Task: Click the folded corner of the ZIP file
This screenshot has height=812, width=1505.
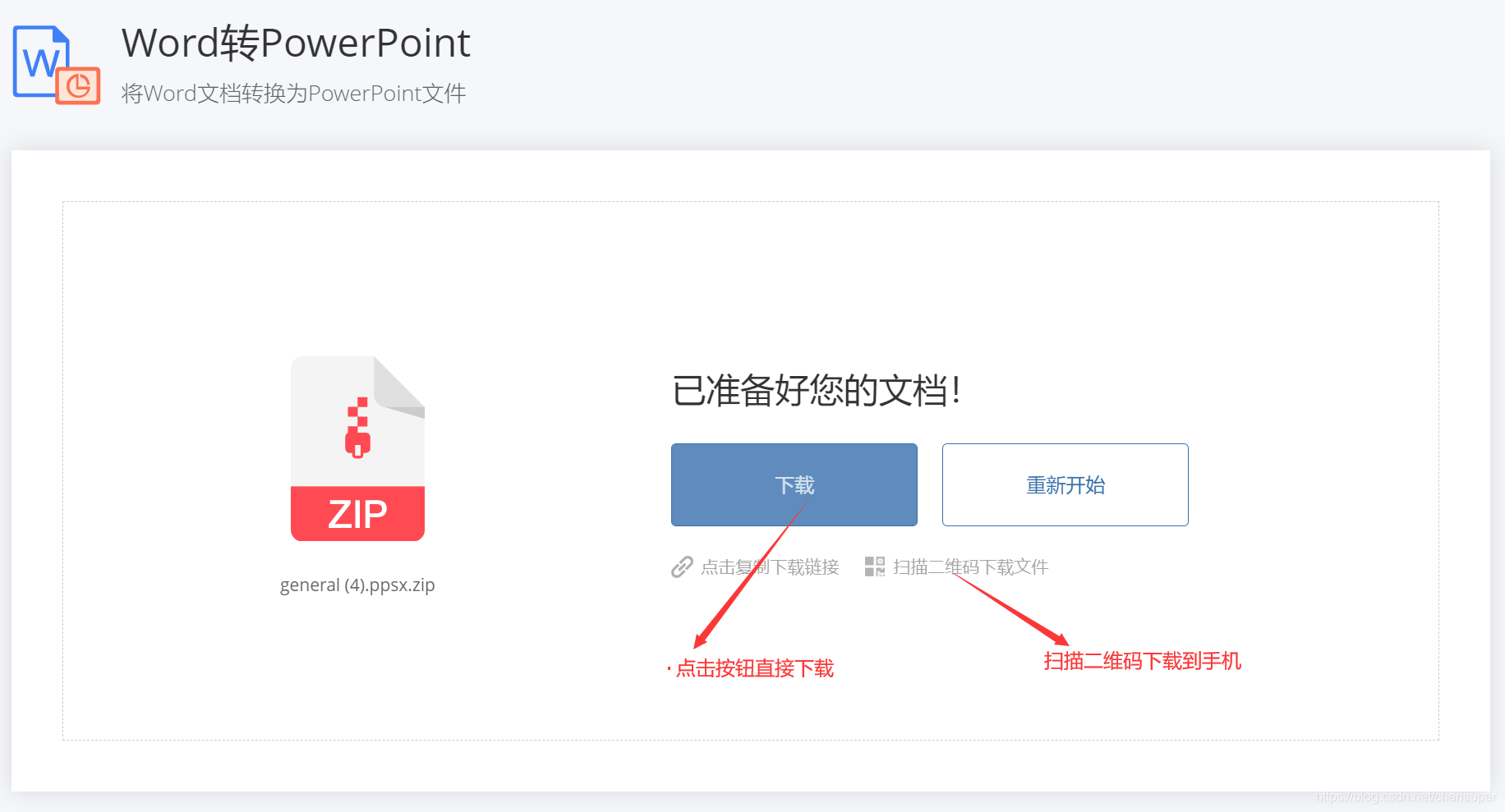Action: click(x=400, y=386)
